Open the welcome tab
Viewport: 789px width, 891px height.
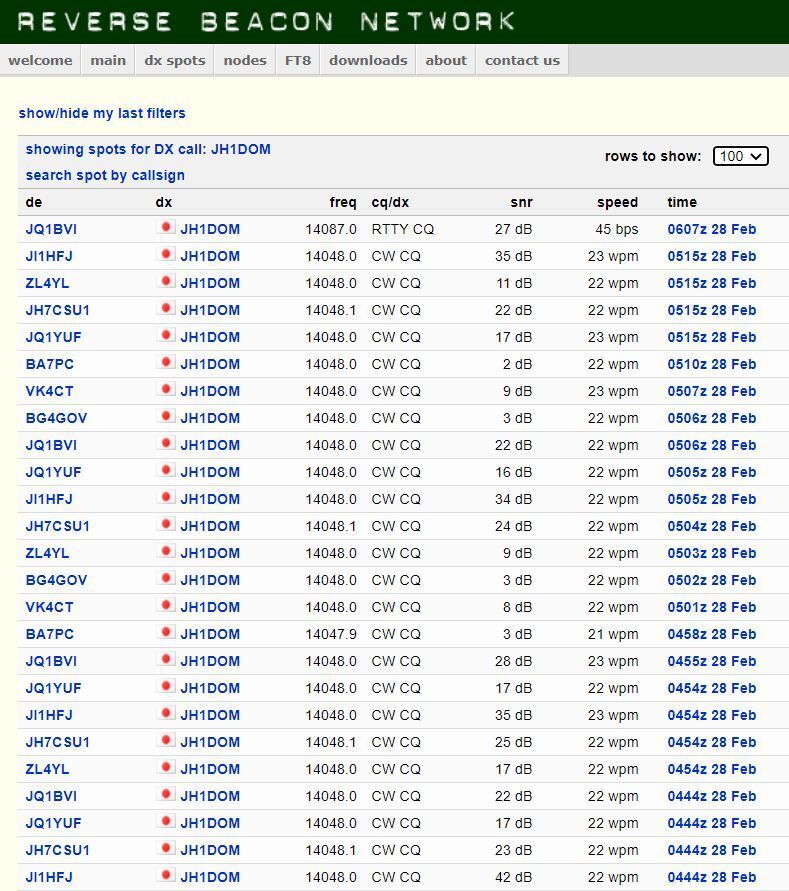(40, 60)
